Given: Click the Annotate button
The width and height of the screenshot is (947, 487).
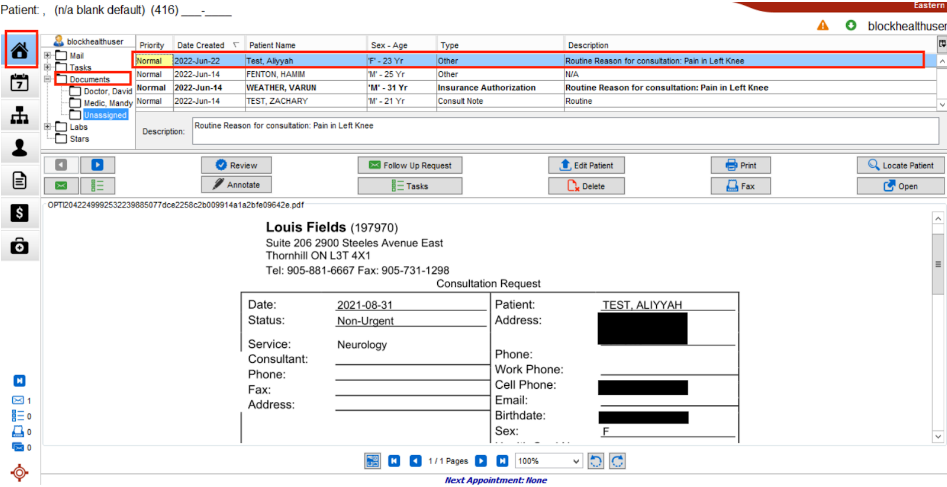Looking at the screenshot, I should (236, 184).
